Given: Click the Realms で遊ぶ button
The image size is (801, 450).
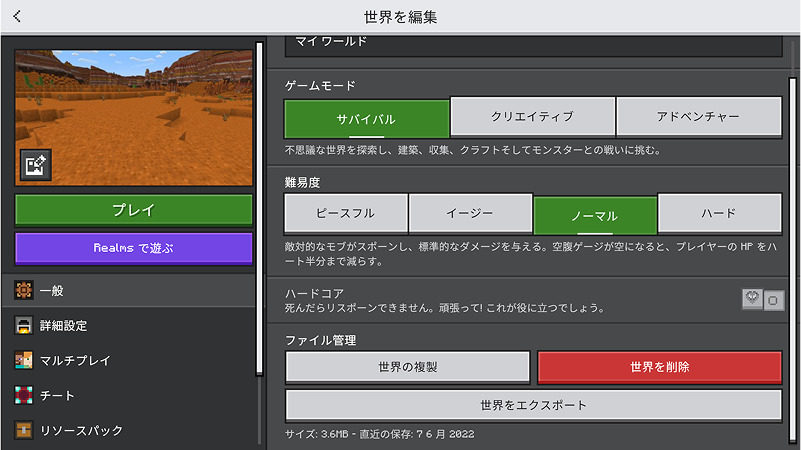Looking at the screenshot, I should coord(134,248).
